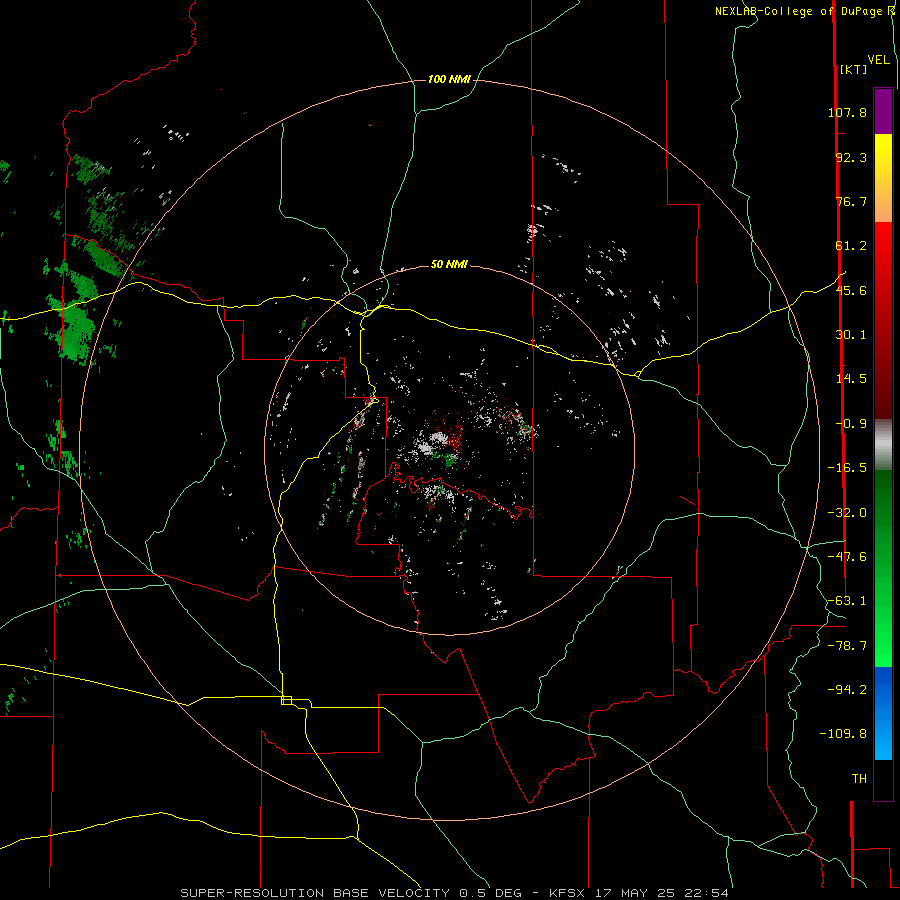Click the [KT] units label
This screenshot has width=900, height=900.
[x=853, y=69]
